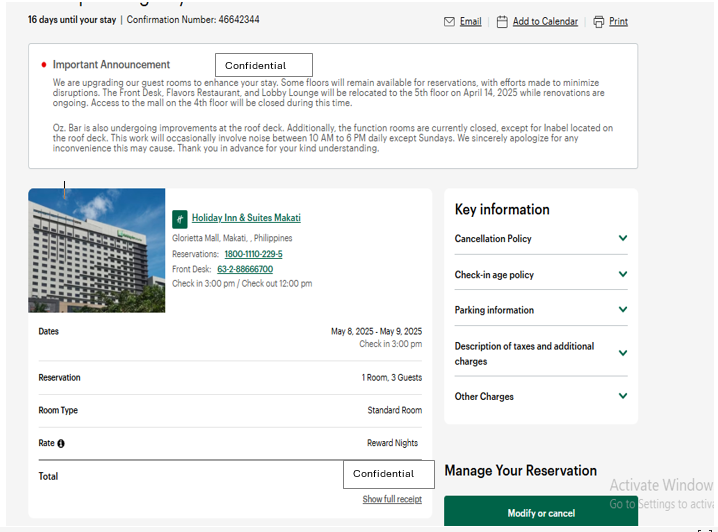Click the 16 days until your stay text
Viewport: 718px width, 532px height.
click(72, 20)
